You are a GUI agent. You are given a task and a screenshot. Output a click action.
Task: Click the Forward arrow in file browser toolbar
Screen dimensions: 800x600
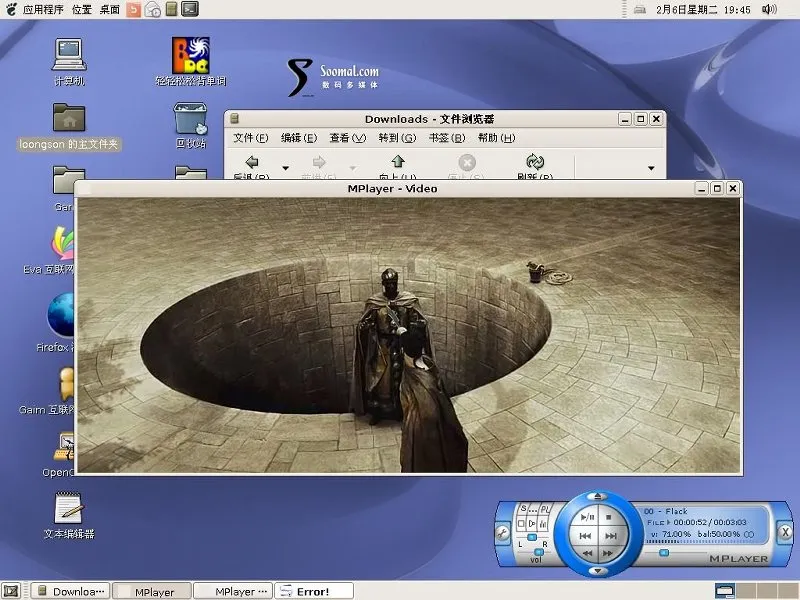[319, 163]
